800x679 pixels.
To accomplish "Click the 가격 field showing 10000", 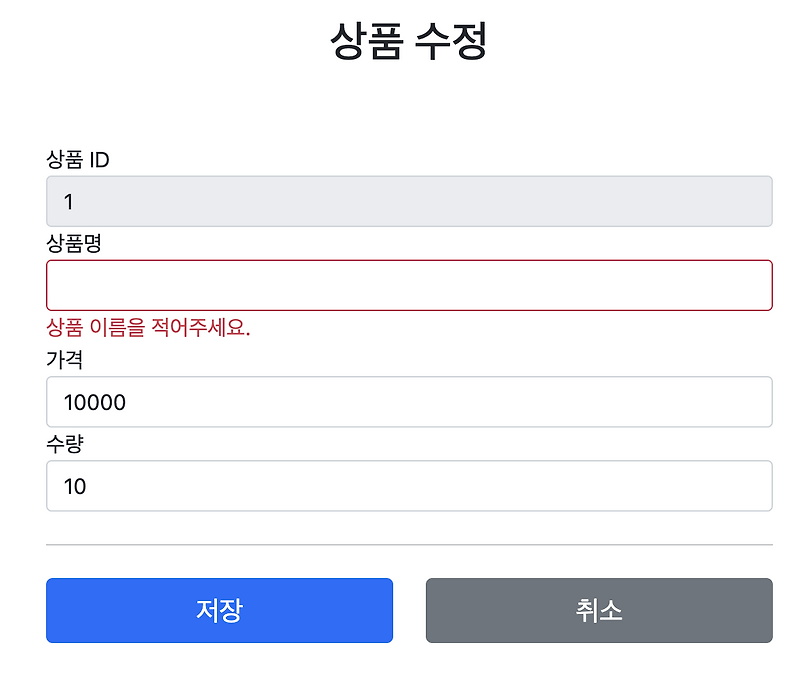I will coord(408,402).
